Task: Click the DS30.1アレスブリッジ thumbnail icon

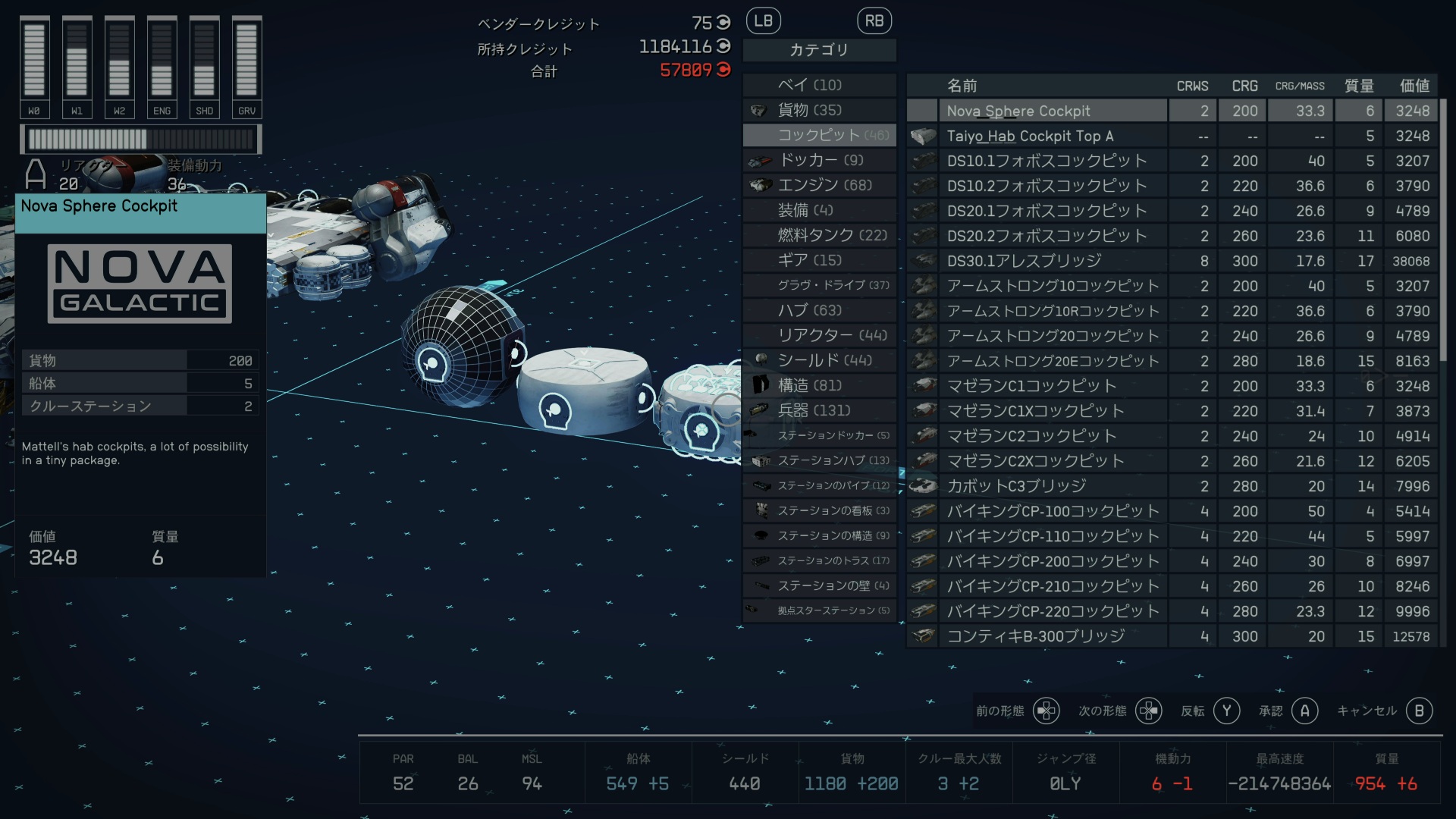Action: click(x=923, y=261)
